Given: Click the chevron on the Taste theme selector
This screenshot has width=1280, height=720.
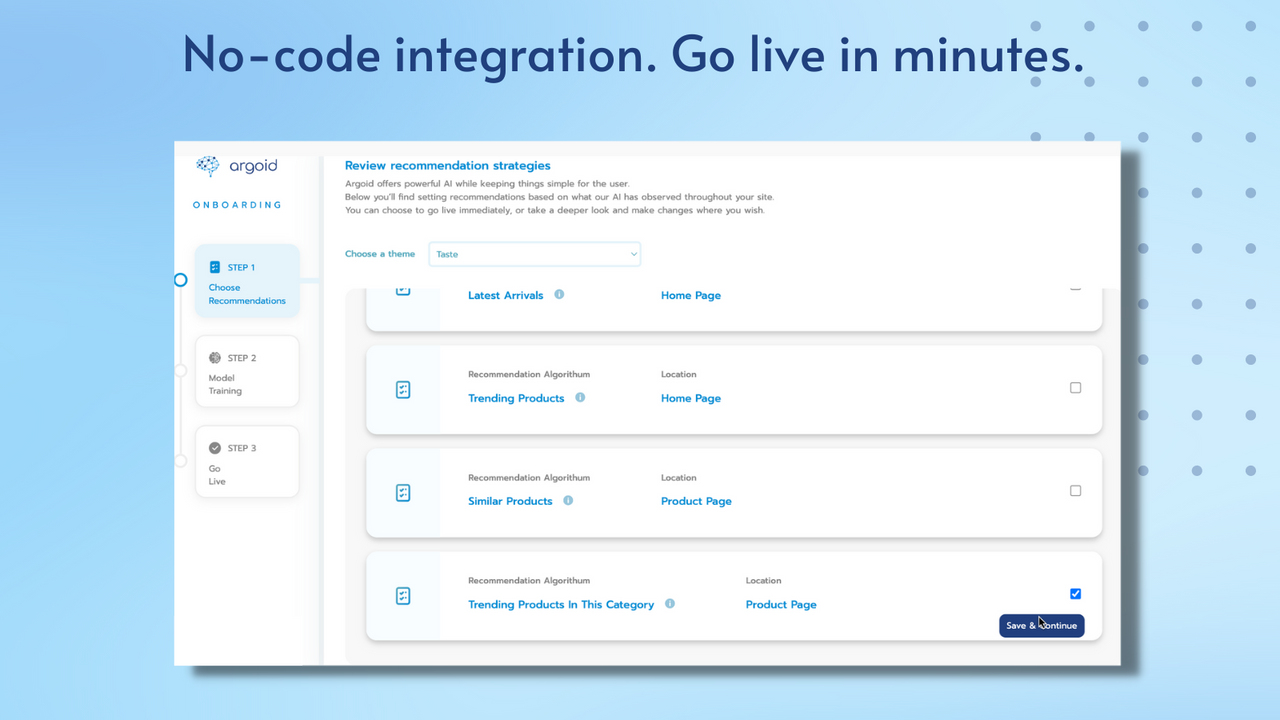Looking at the screenshot, I should (x=633, y=254).
